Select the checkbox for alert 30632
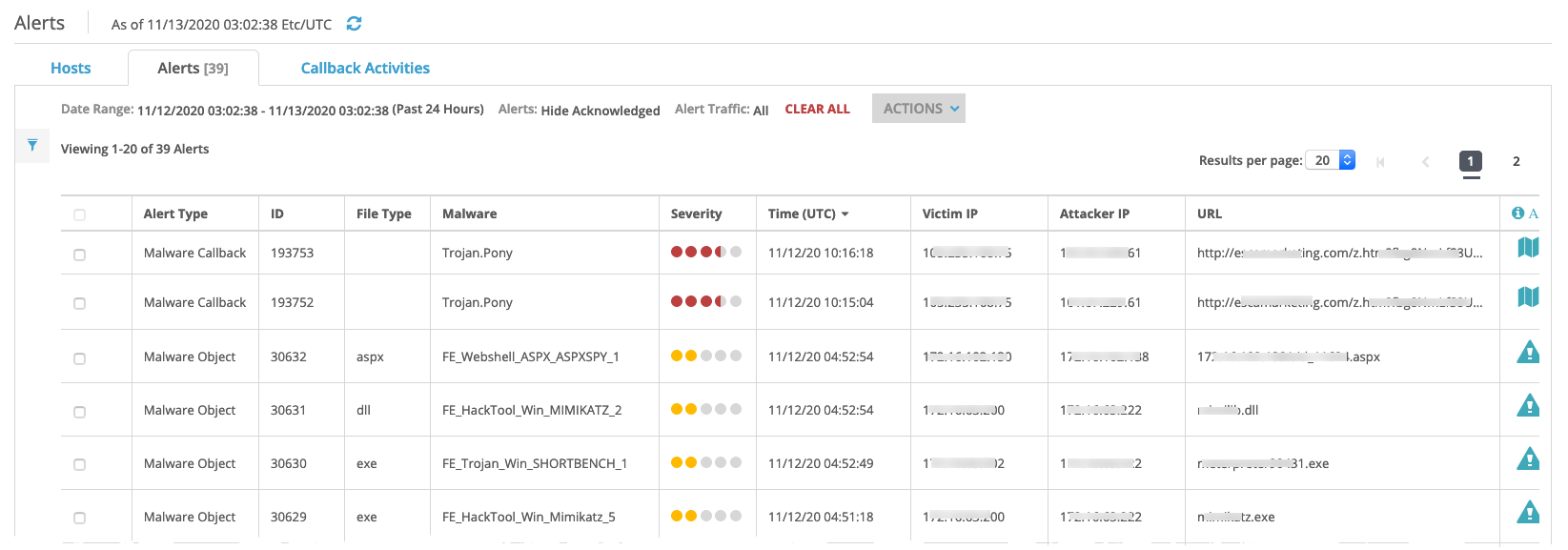 (79, 358)
